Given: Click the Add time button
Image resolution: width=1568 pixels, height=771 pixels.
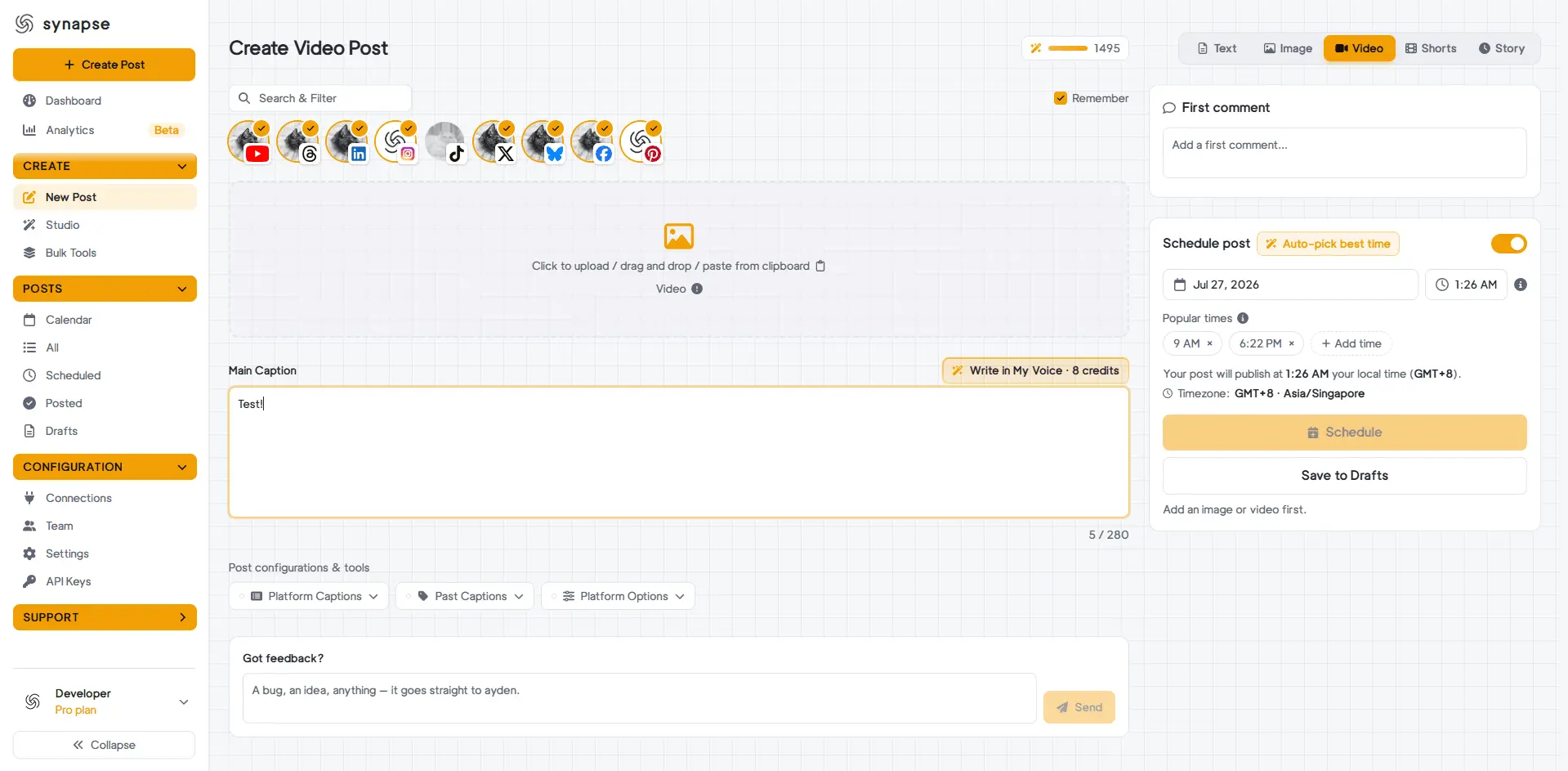Looking at the screenshot, I should [1351, 343].
